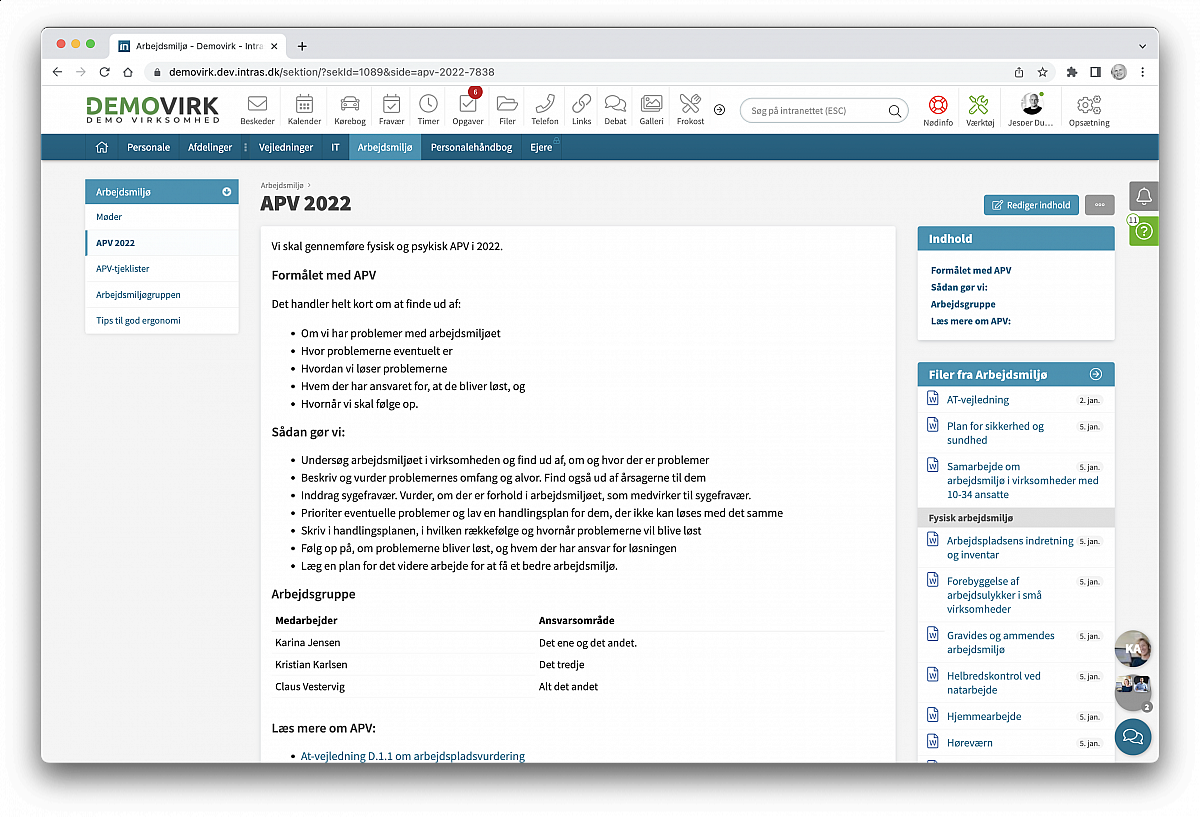Open the three-dots more options button
The height and width of the screenshot is (817, 1200).
(1100, 205)
